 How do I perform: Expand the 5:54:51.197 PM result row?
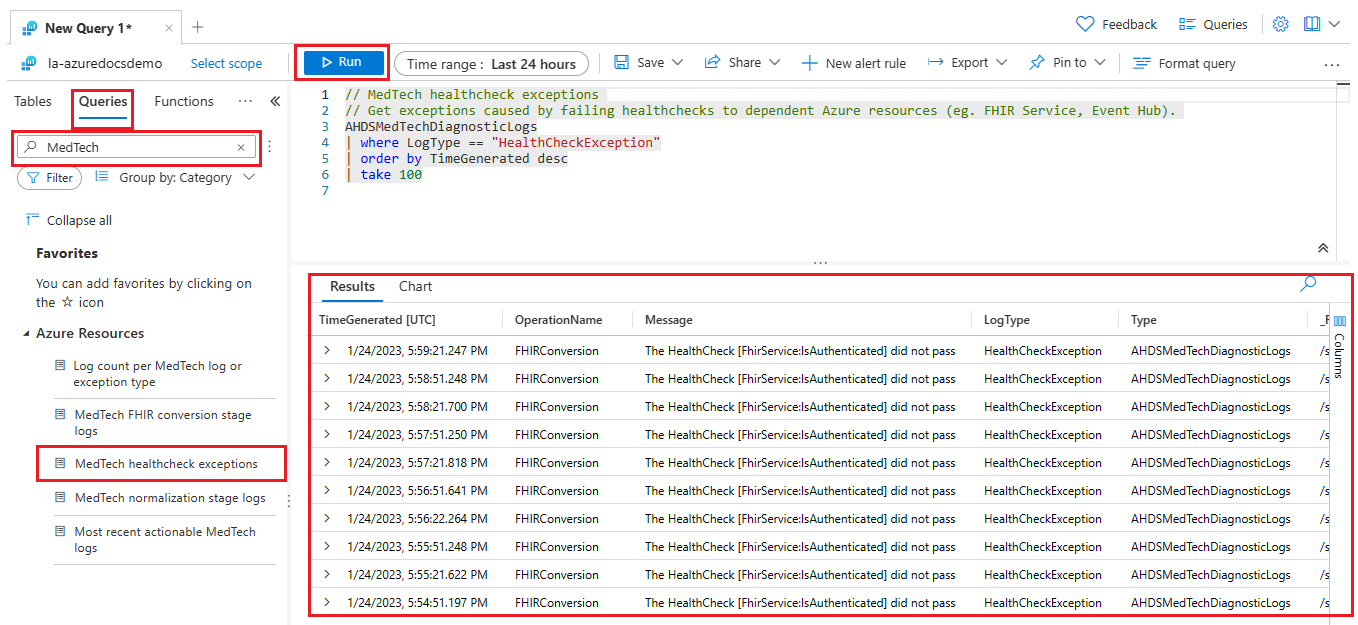click(326, 603)
